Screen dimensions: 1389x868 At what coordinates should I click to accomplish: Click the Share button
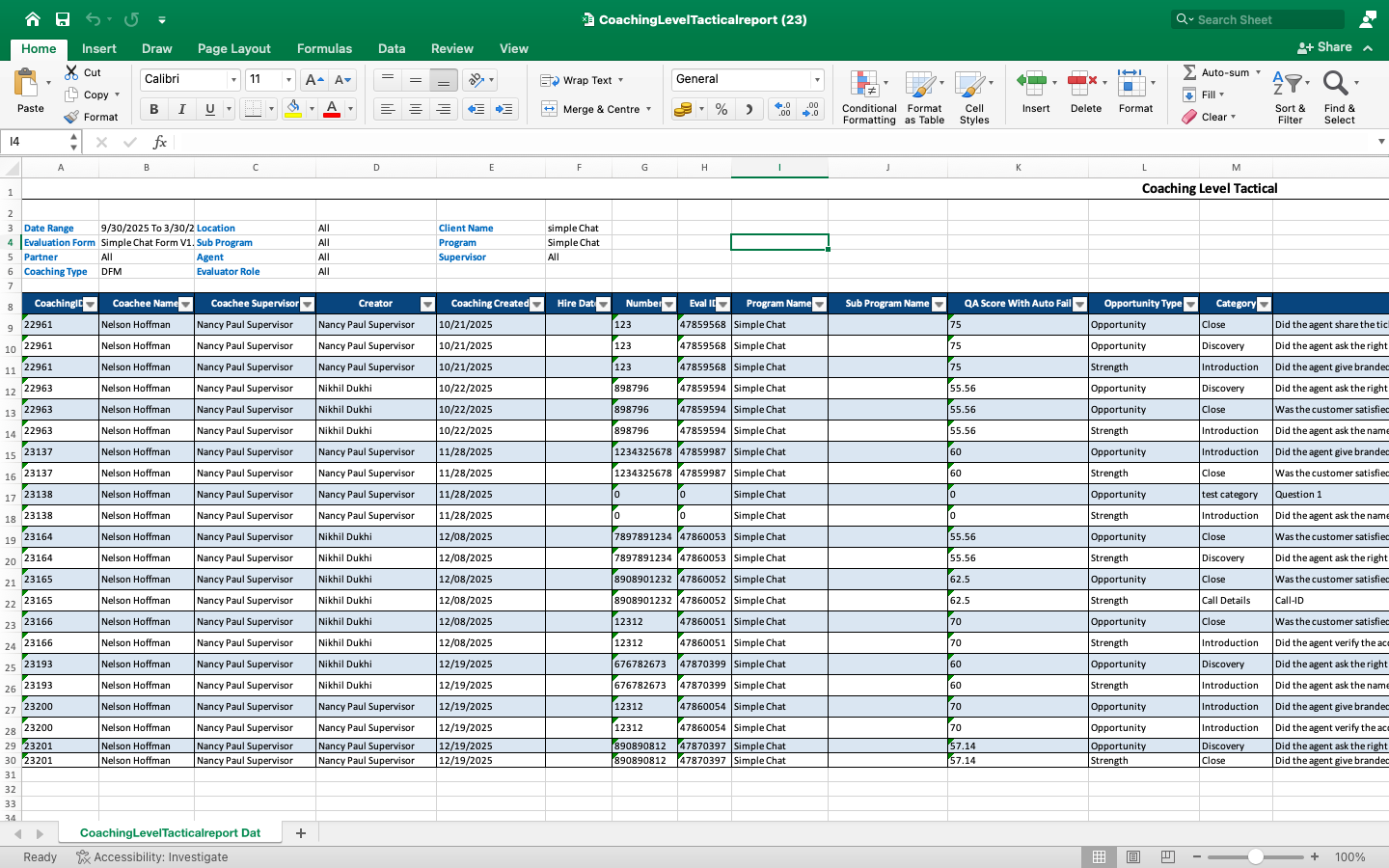pyautogui.click(x=1325, y=47)
